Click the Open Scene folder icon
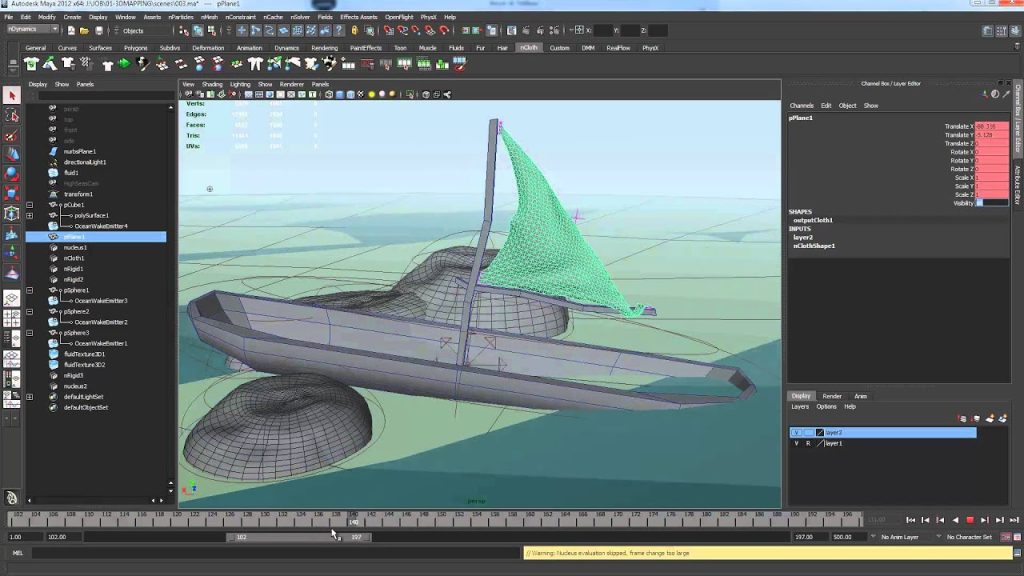This screenshot has width=1024, height=576. pyautogui.click(x=84, y=31)
